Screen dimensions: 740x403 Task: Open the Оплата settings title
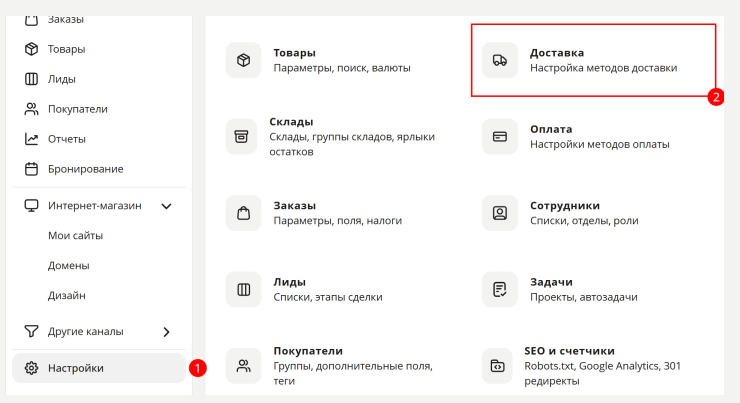(551, 129)
